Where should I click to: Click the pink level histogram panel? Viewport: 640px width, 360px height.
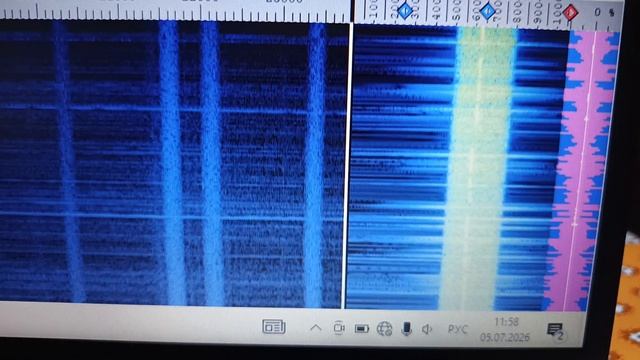coord(582,171)
